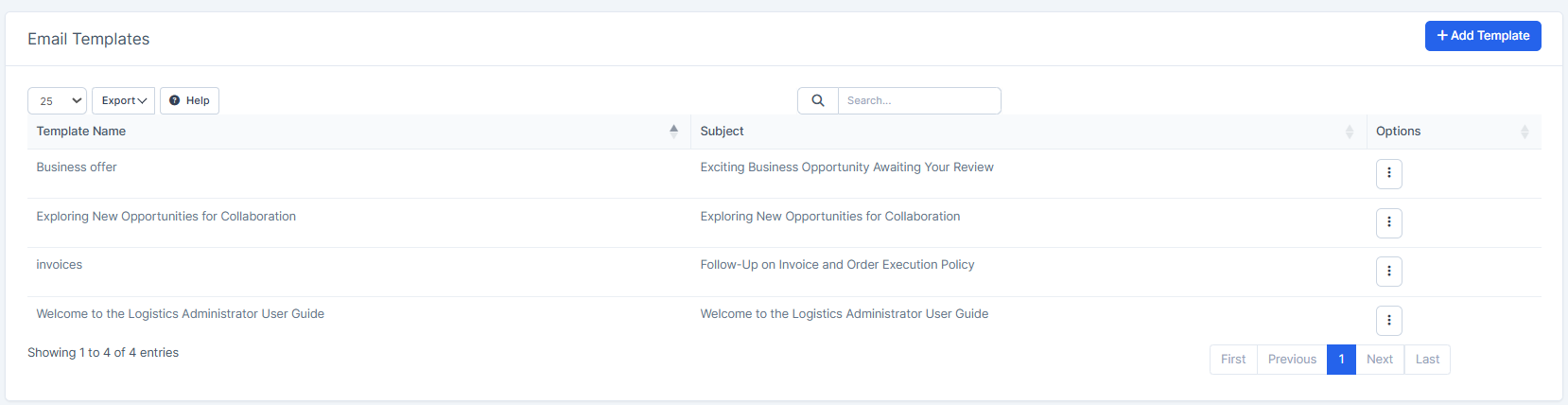Sort by the Options column arrow
This screenshot has width=1568, height=405.
click(x=1524, y=132)
